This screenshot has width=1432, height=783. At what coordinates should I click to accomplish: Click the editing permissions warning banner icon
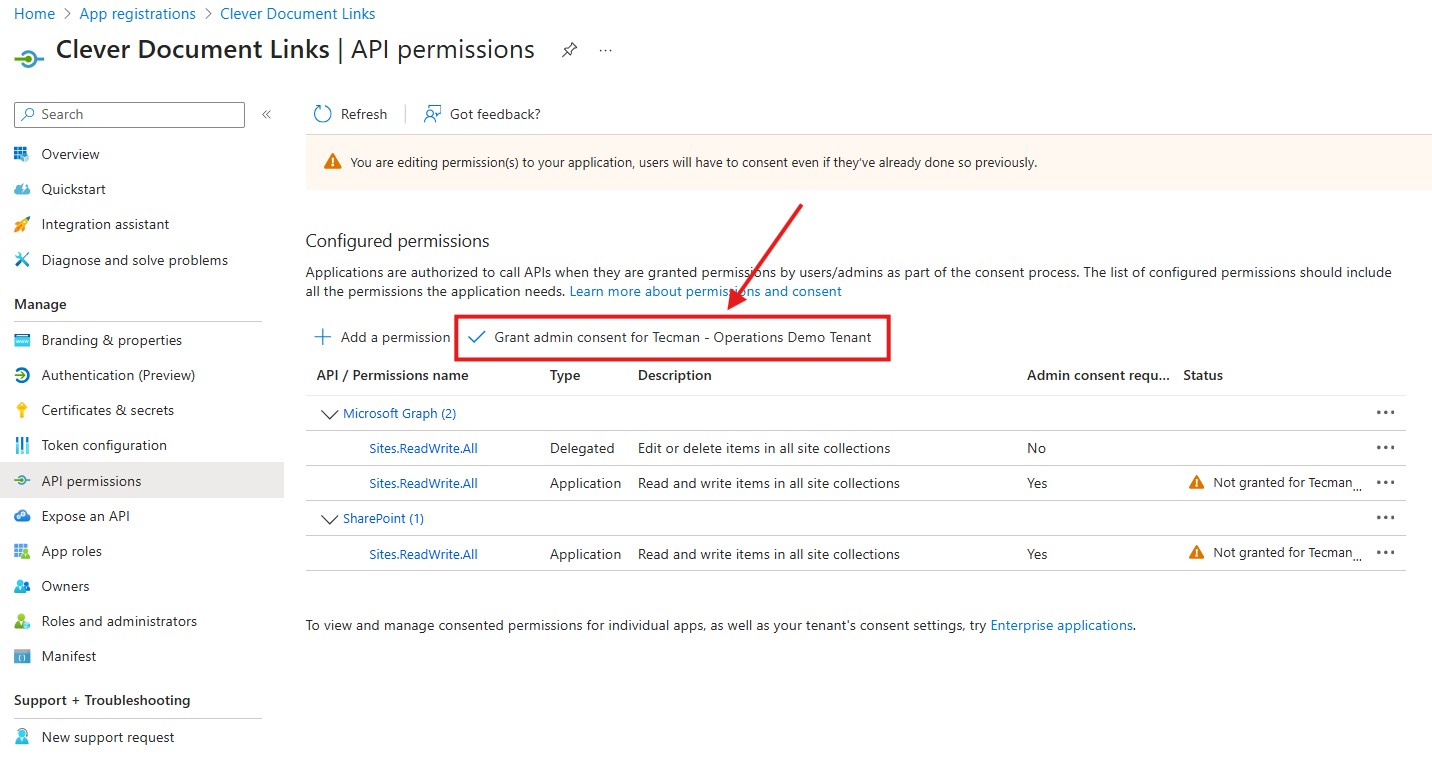(x=332, y=162)
